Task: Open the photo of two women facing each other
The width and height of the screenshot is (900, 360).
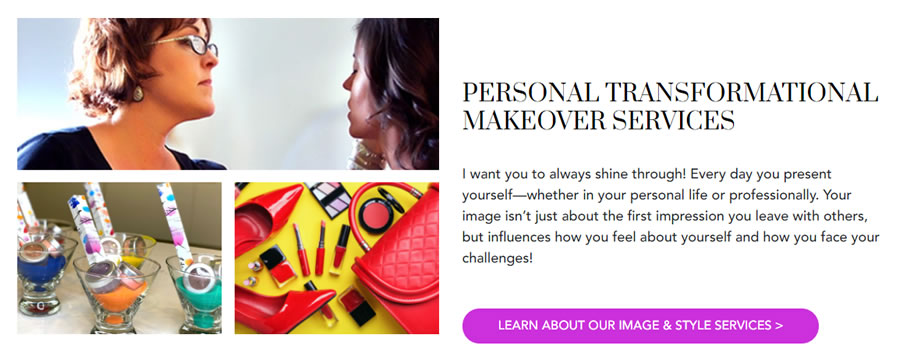Action: pyautogui.click(x=228, y=94)
